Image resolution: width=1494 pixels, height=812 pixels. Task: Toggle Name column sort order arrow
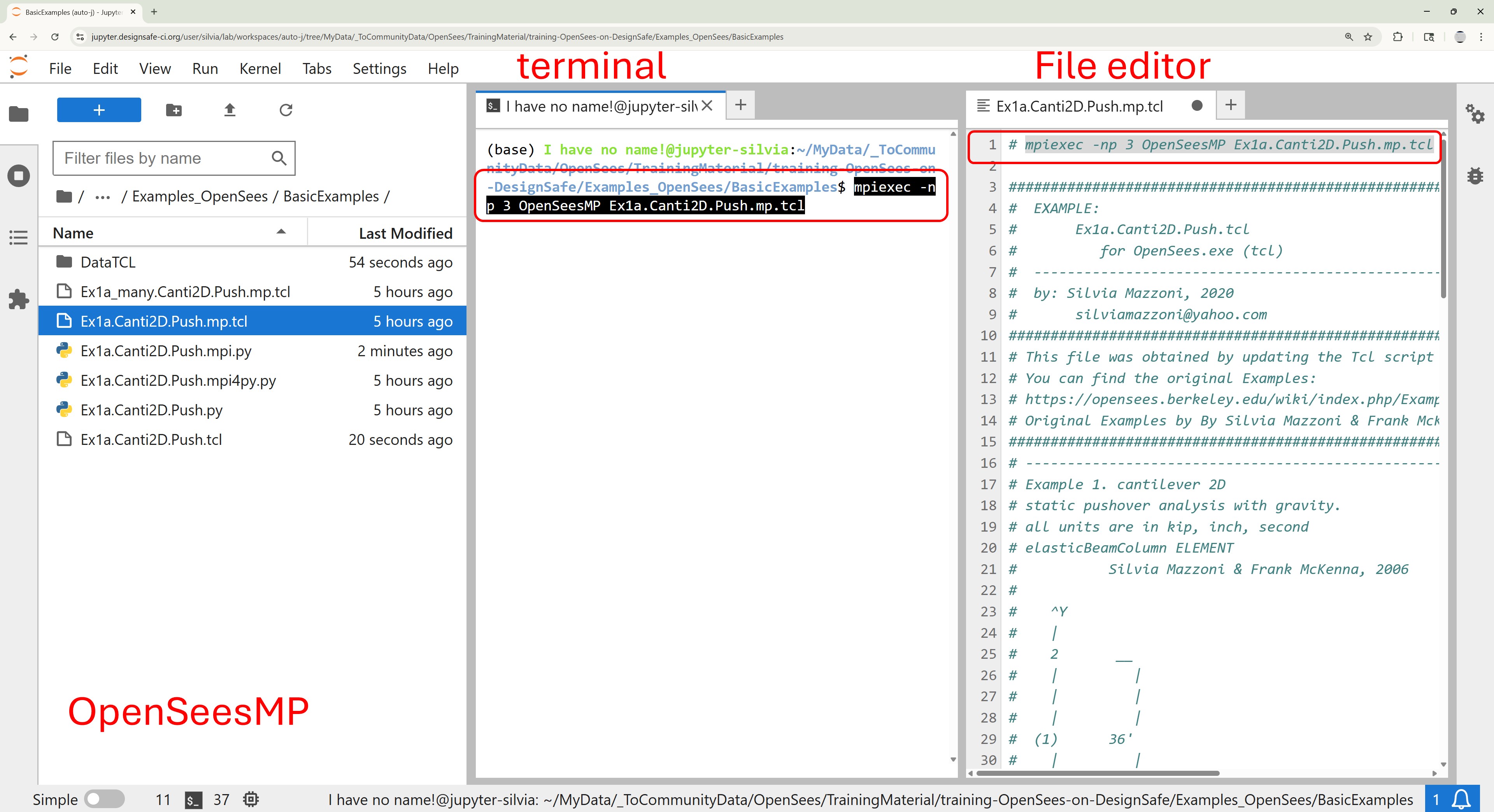click(281, 232)
